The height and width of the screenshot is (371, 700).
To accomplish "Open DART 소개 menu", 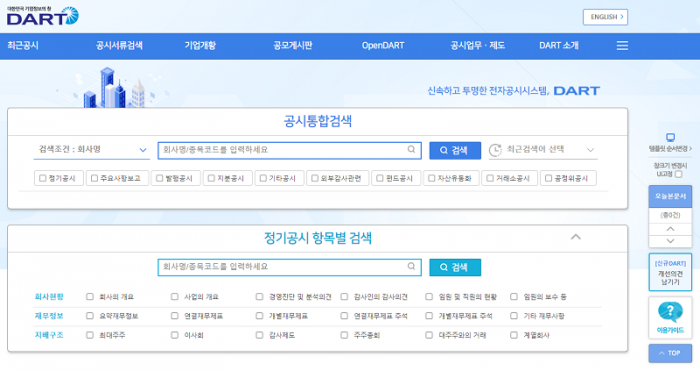I will point(559,46).
